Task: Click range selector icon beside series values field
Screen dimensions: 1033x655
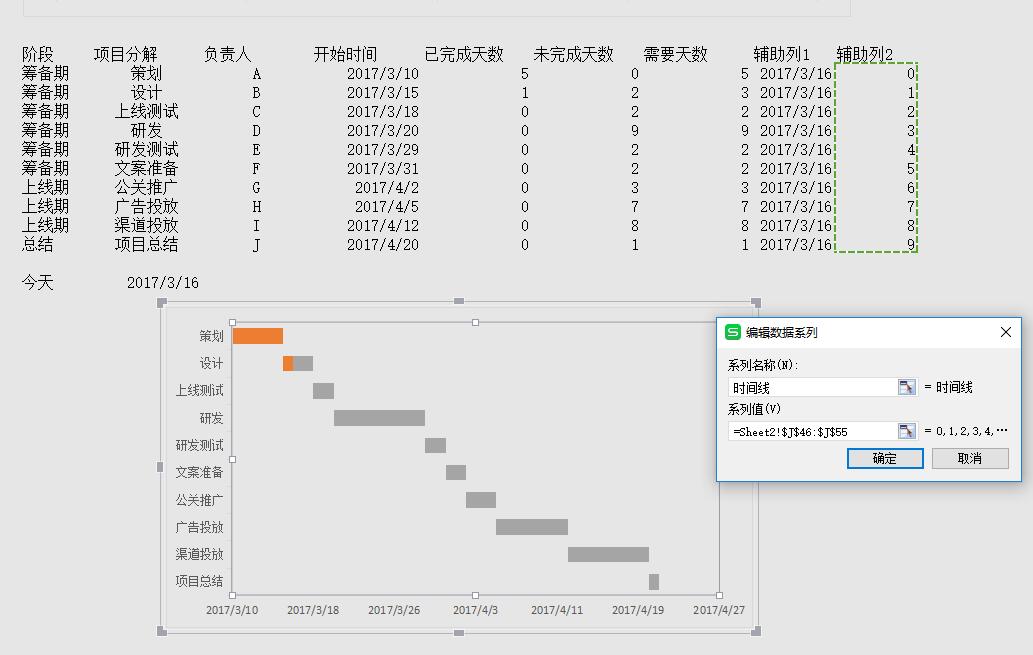Action: coord(906,431)
